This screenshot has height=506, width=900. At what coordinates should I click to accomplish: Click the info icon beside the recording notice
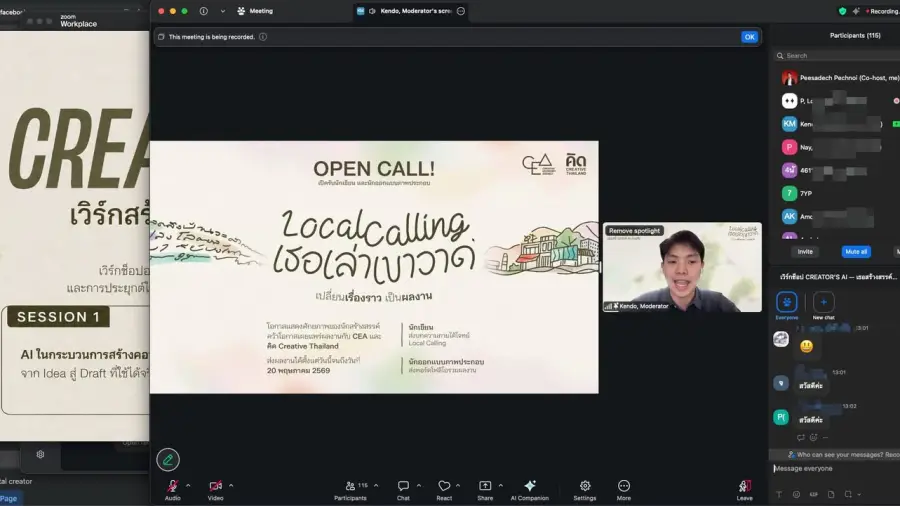(x=263, y=37)
